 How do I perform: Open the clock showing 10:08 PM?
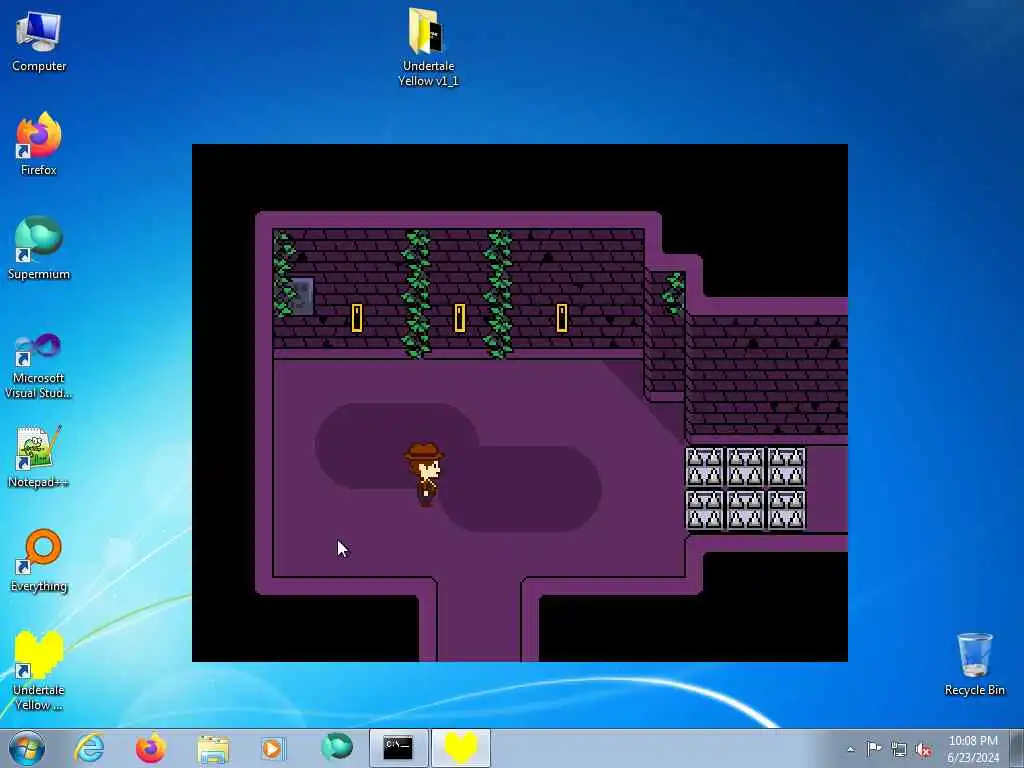973,749
